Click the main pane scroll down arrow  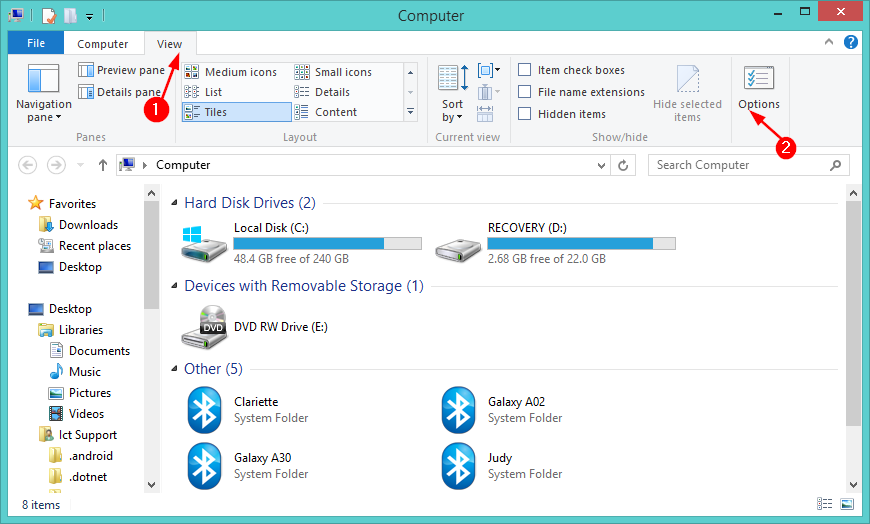[x=853, y=485]
